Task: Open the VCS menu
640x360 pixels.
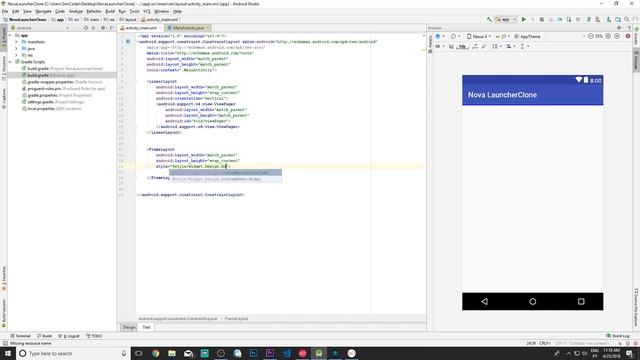Action: pyautogui.click(x=147, y=11)
